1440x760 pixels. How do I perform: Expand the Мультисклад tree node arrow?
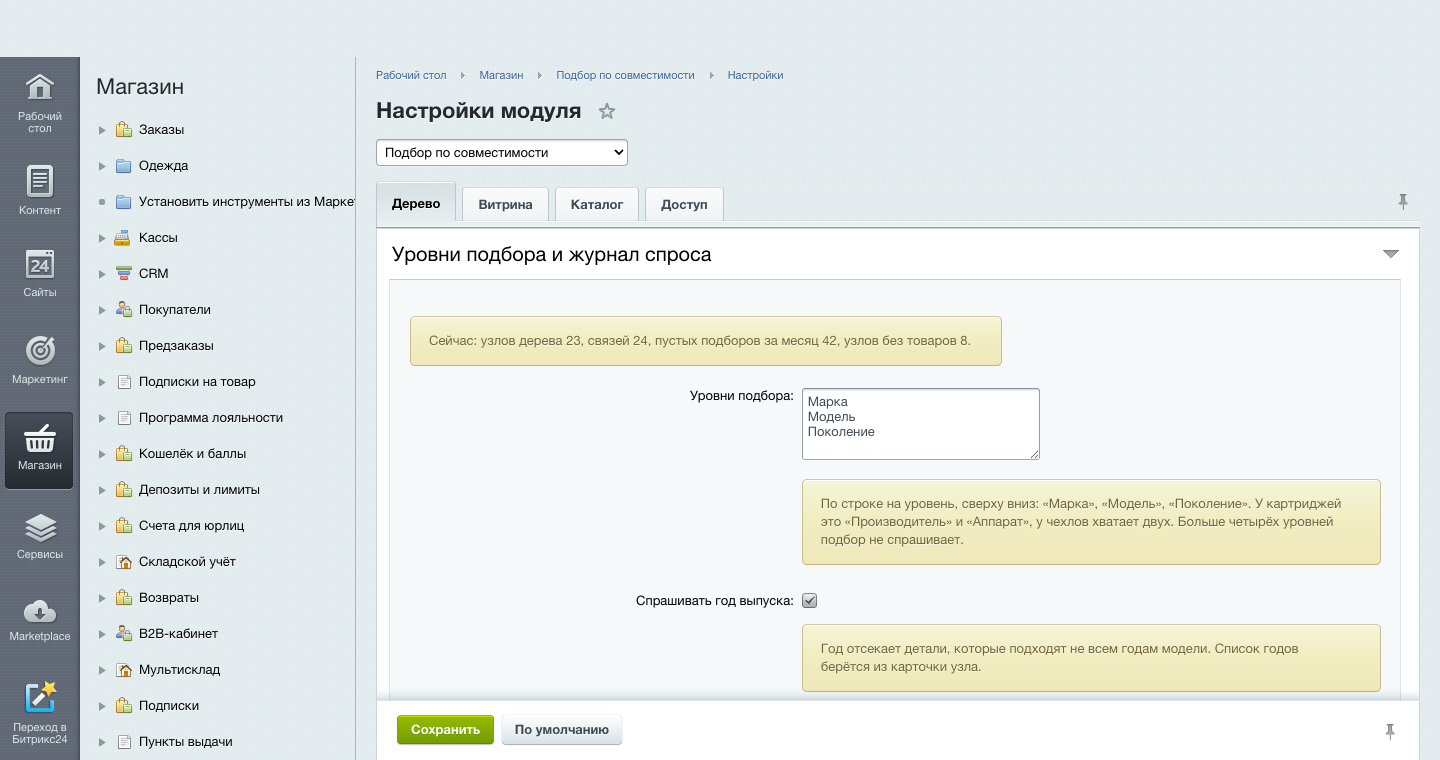pos(102,670)
